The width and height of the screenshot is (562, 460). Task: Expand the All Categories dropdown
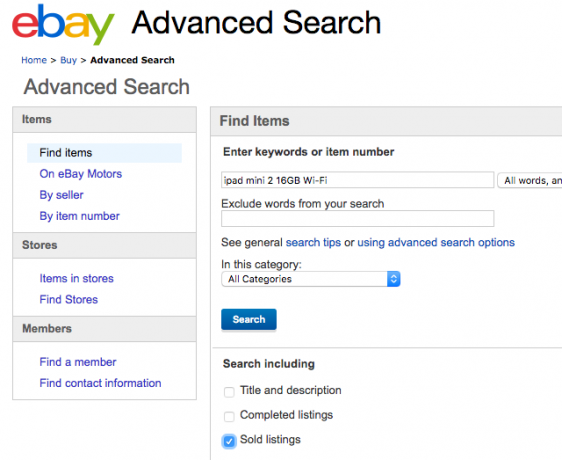[x=310, y=279]
